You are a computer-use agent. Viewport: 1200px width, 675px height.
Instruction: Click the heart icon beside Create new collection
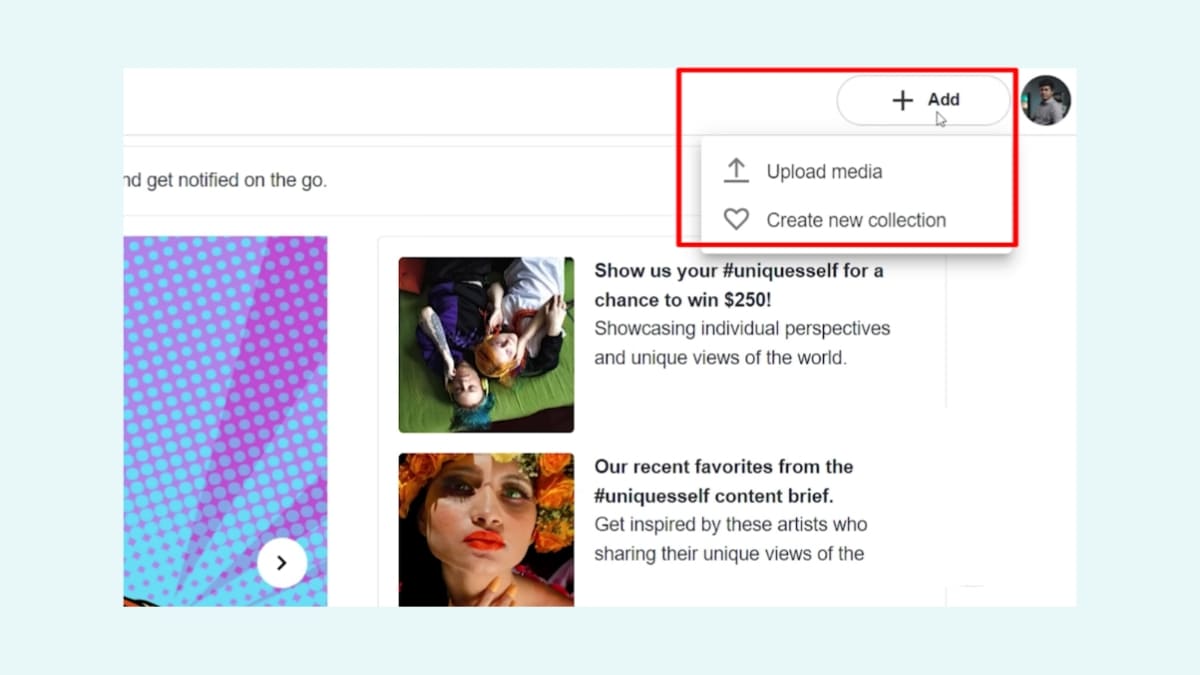736,219
